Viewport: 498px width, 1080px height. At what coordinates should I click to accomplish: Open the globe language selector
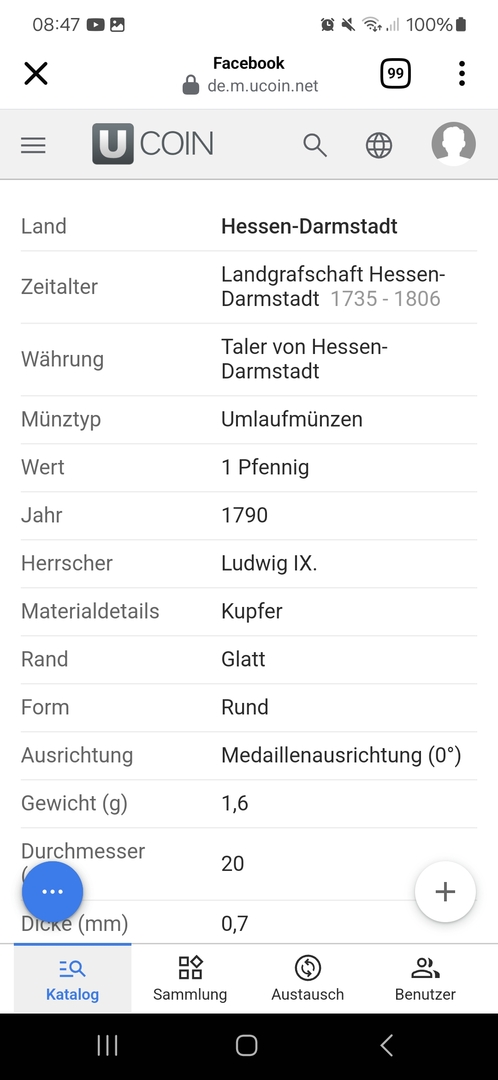[379, 145]
